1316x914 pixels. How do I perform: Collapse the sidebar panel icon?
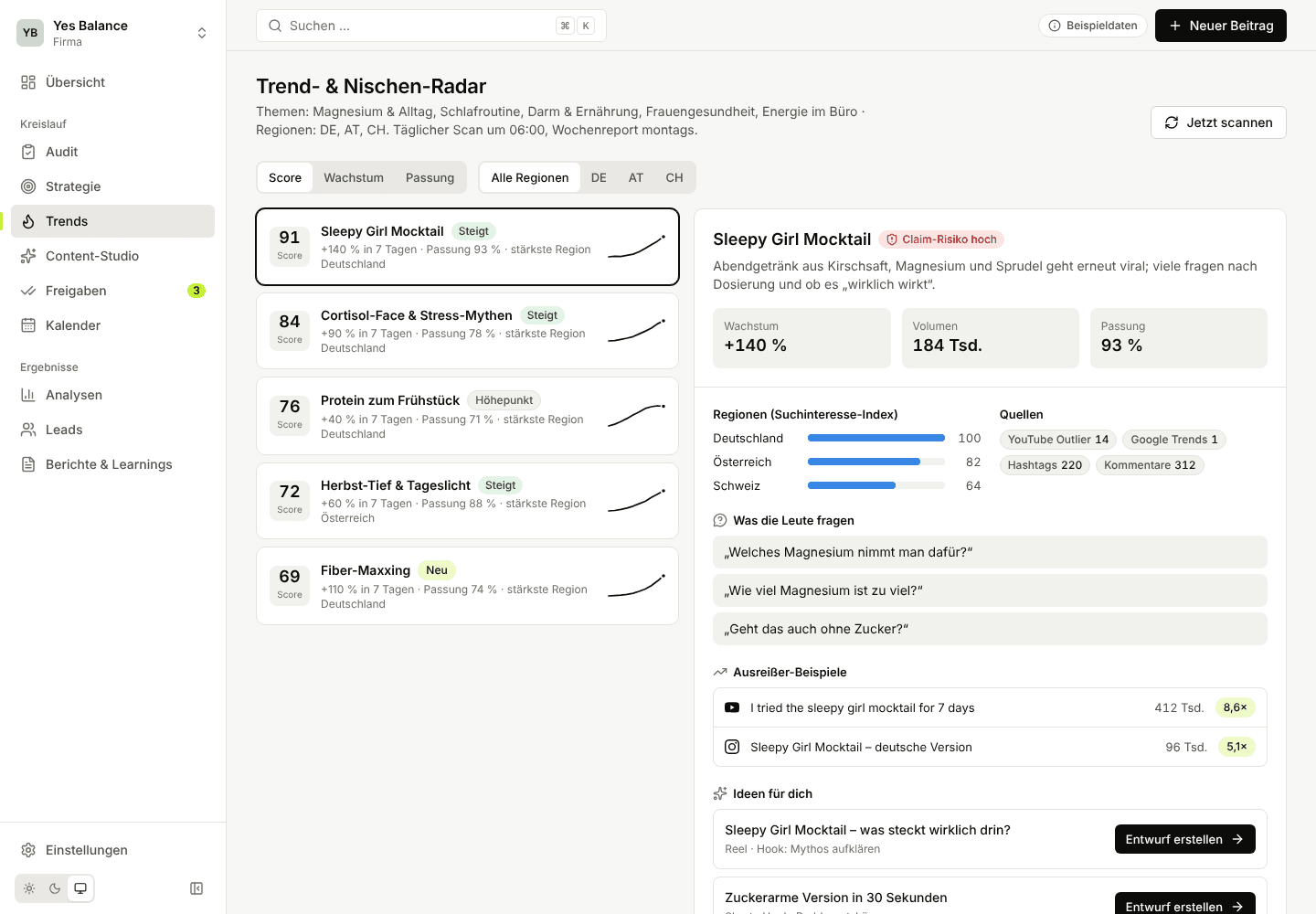(x=196, y=888)
